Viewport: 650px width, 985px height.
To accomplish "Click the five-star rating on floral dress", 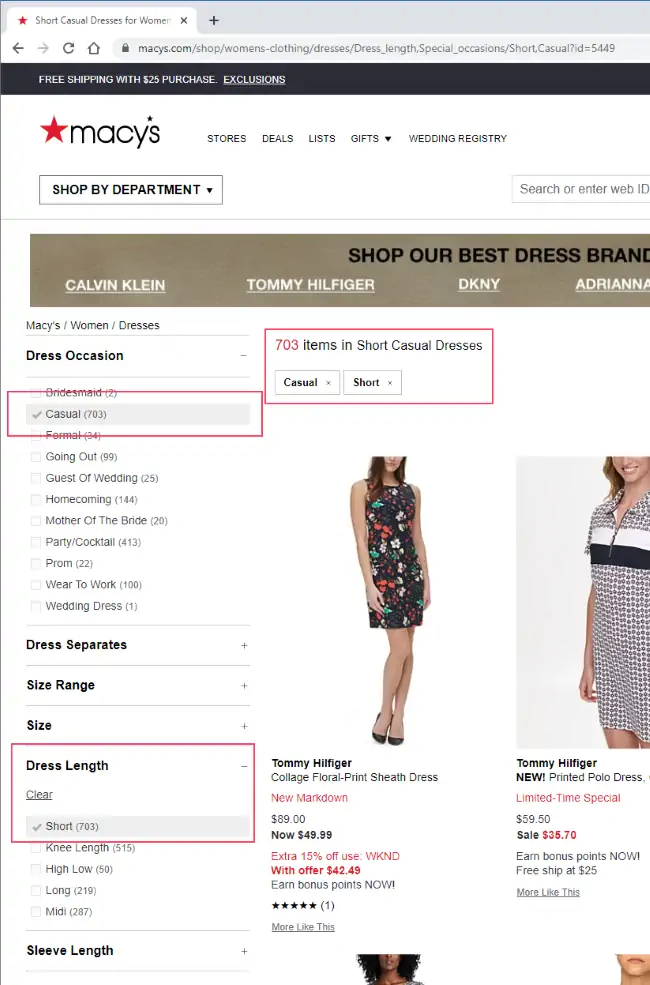I will [x=294, y=905].
